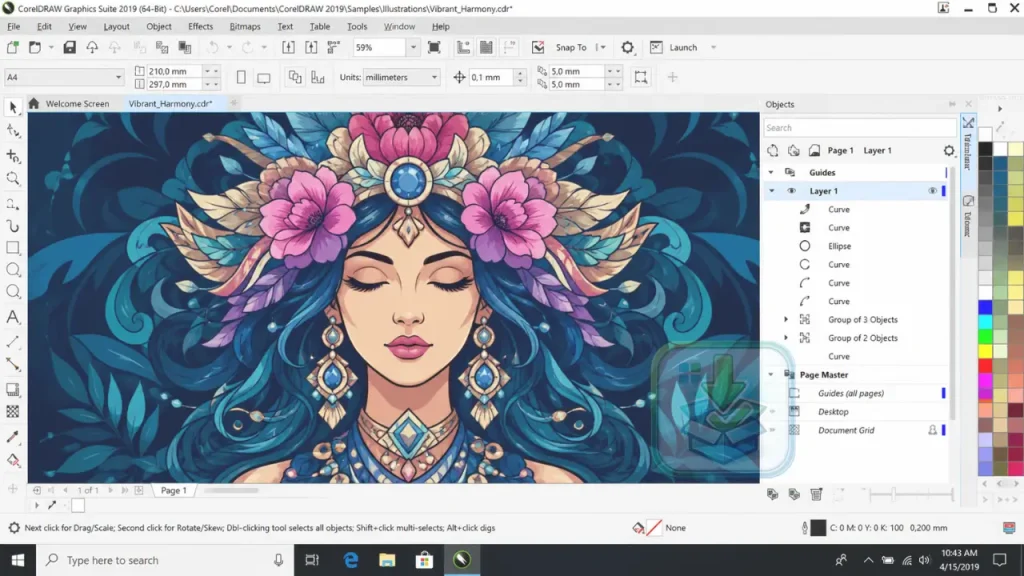Click the Delete trash icon in Objects
Screen dimensions: 1024x576
point(816,494)
